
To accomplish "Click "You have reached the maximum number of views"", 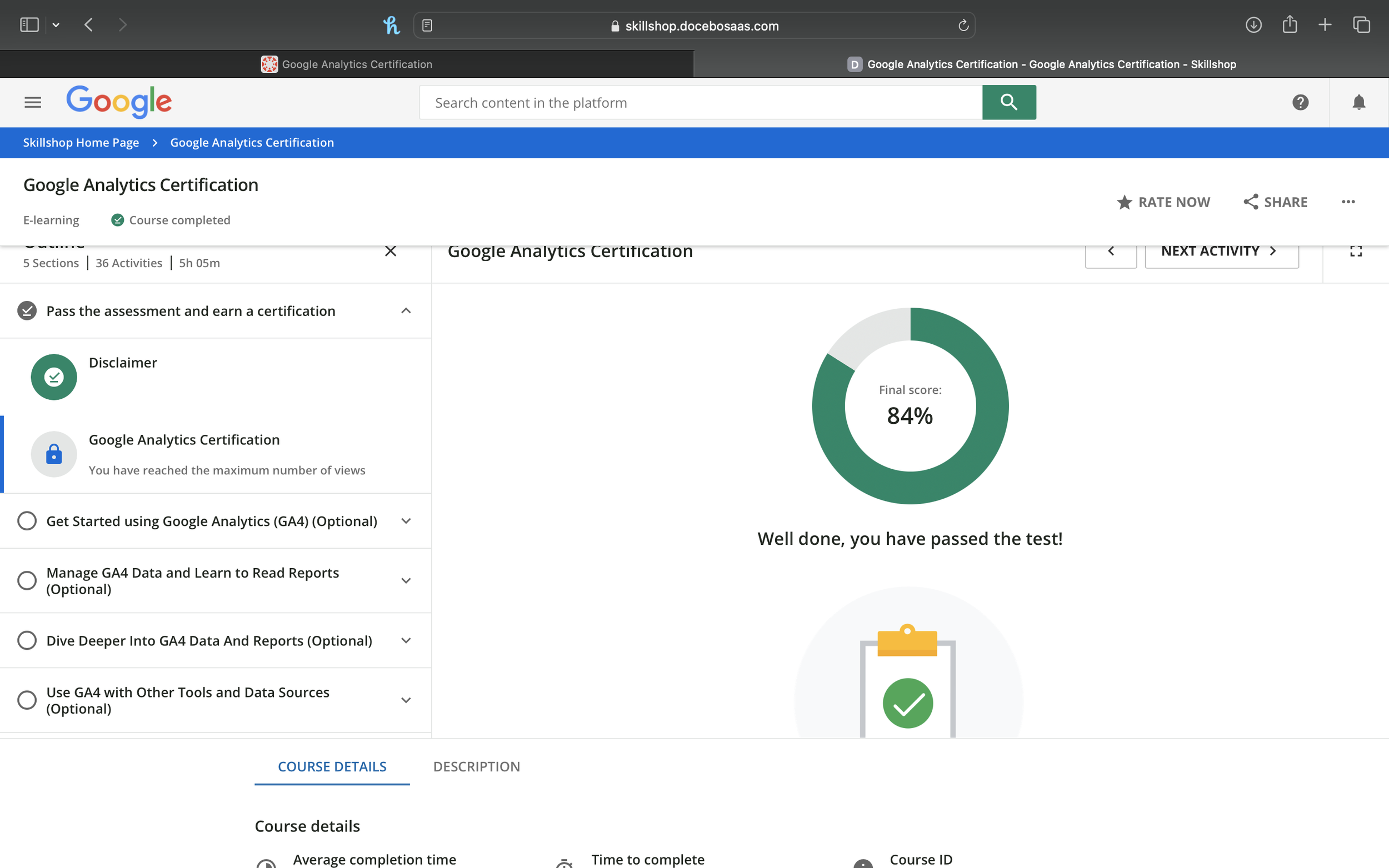I will click(227, 470).
